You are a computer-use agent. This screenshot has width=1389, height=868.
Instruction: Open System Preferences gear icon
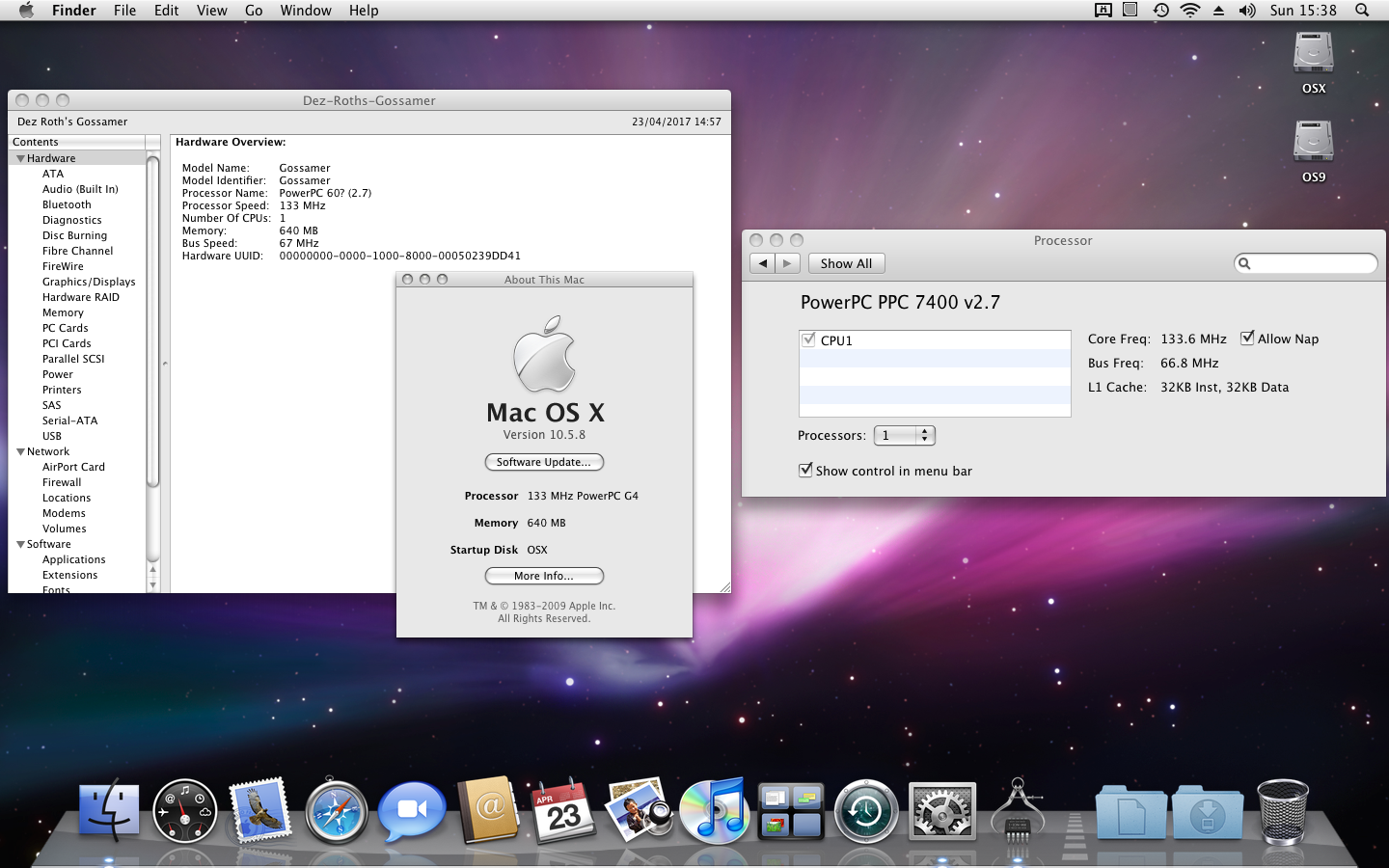pyautogui.click(x=941, y=812)
